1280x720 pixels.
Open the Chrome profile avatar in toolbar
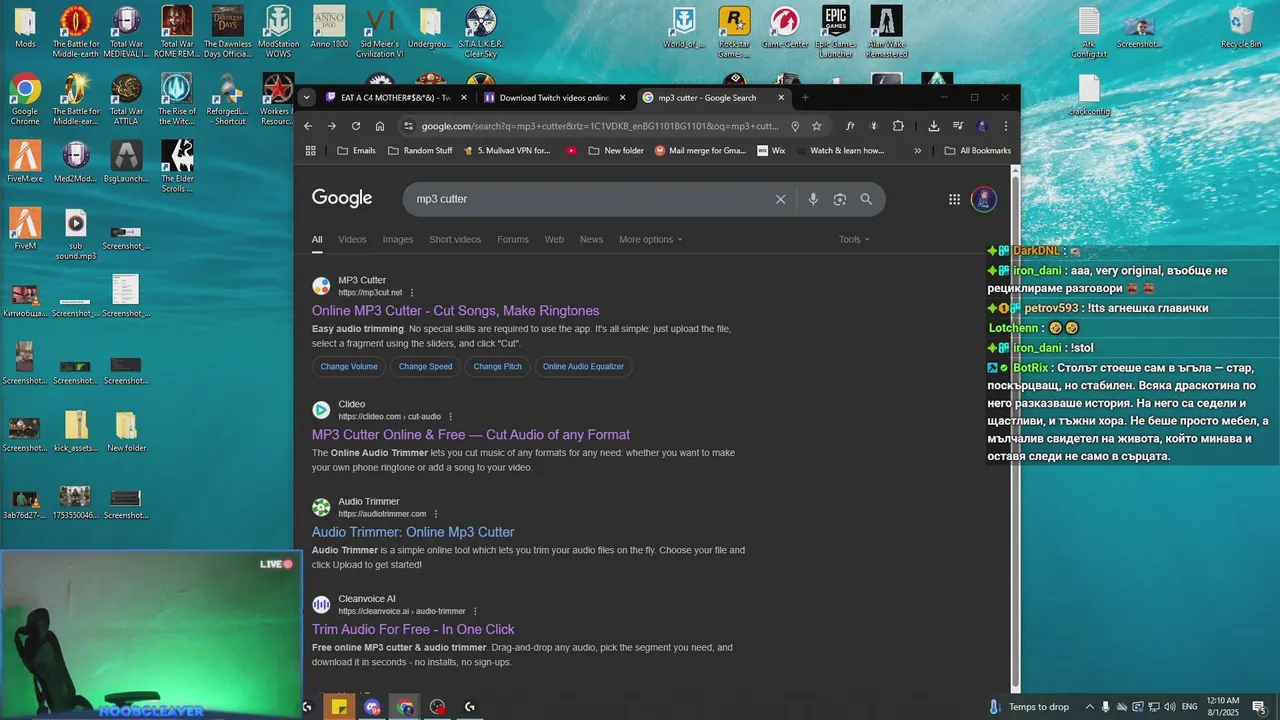tap(982, 126)
